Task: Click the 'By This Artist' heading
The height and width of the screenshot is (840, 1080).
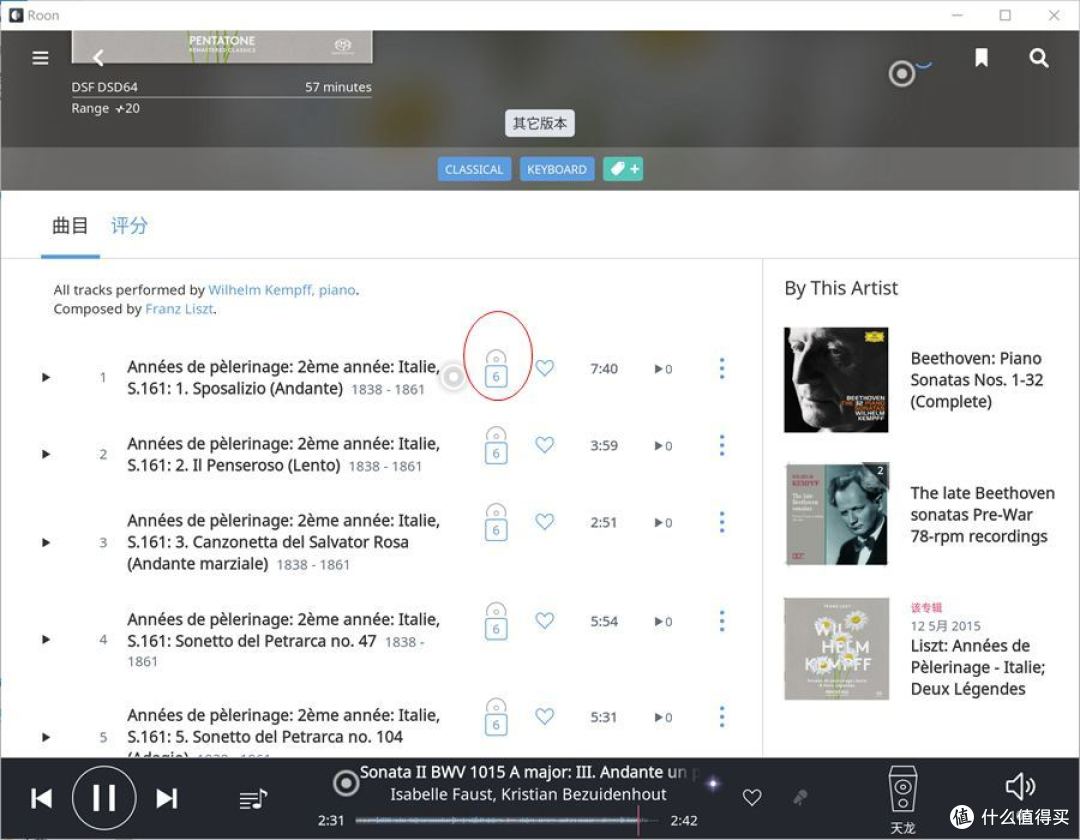Action: click(x=841, y=288)
